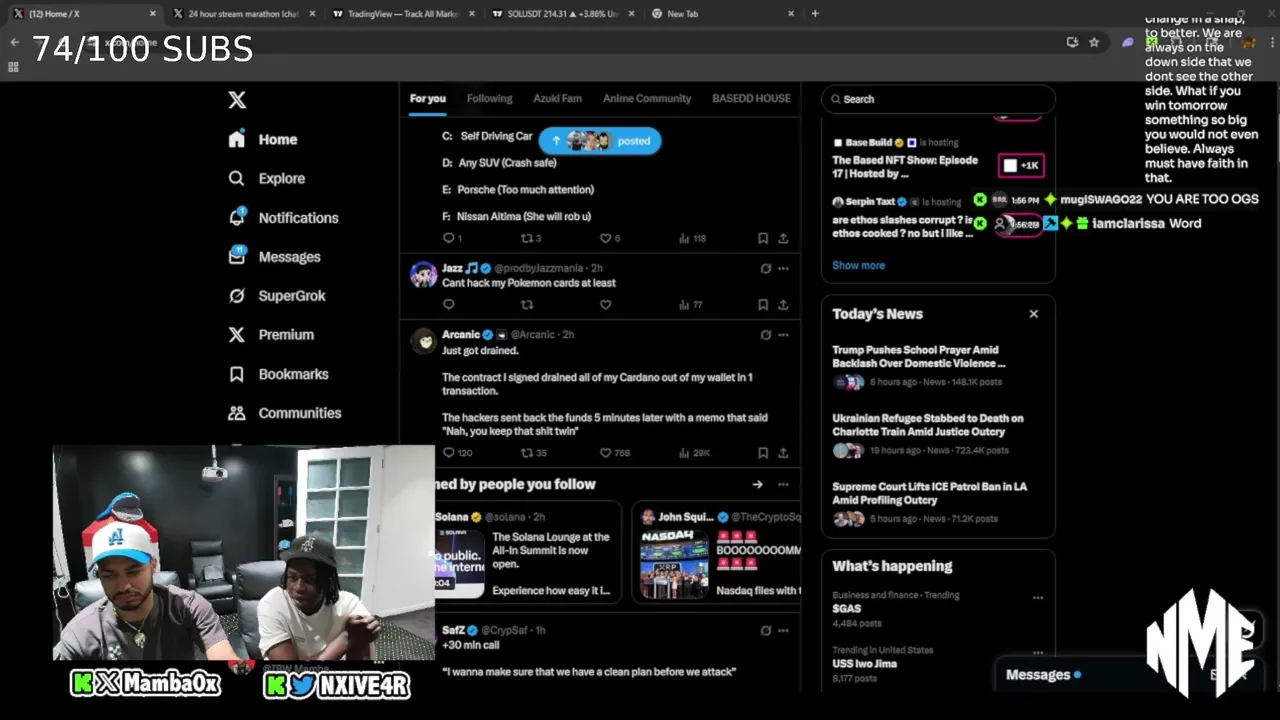This screenshot has height=720, width=1280.
Task: Reply to Jazz's Pokemon cards post
Action: (448, 304)
